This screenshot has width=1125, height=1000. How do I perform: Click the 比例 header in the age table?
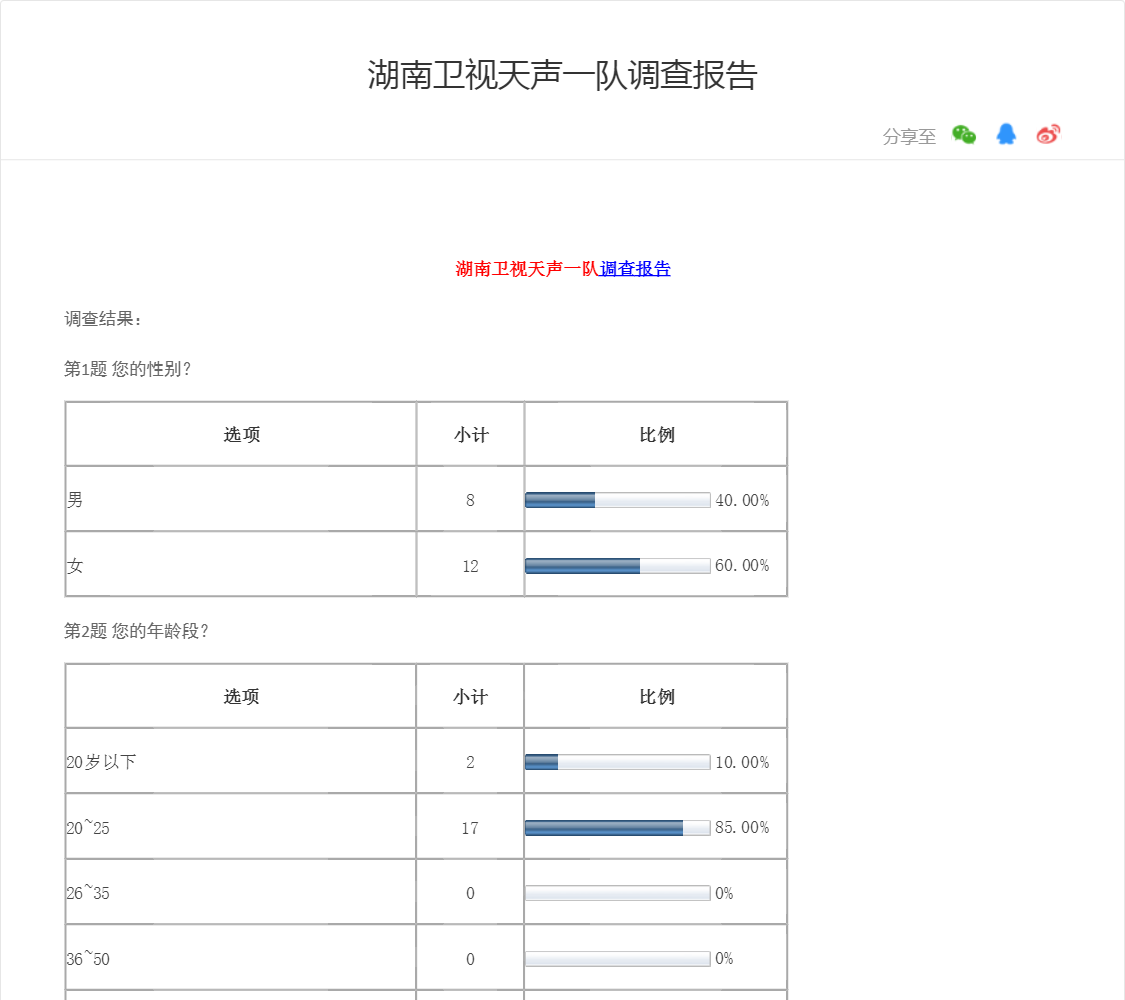coord(656,697)
